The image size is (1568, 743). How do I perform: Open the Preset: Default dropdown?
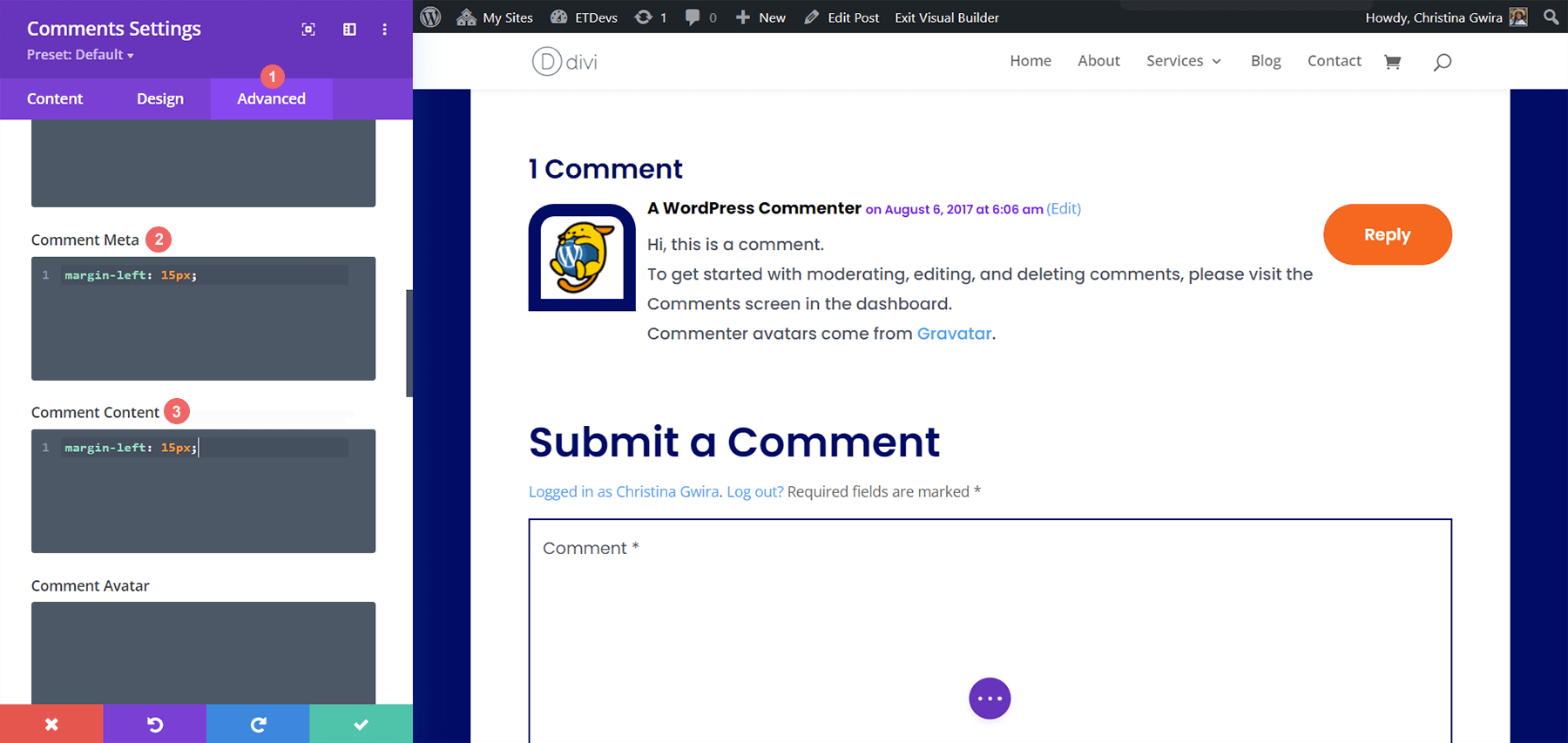point(80,55)
